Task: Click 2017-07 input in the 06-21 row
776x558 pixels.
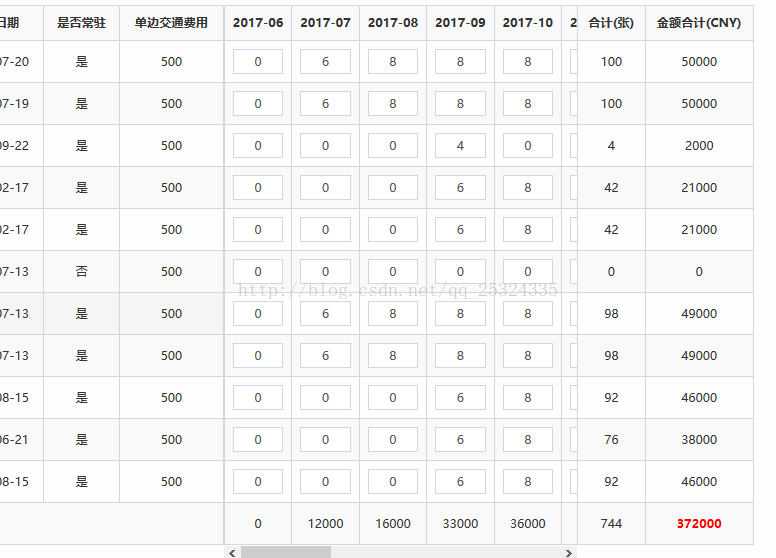Action: click(x=325, y=440)
